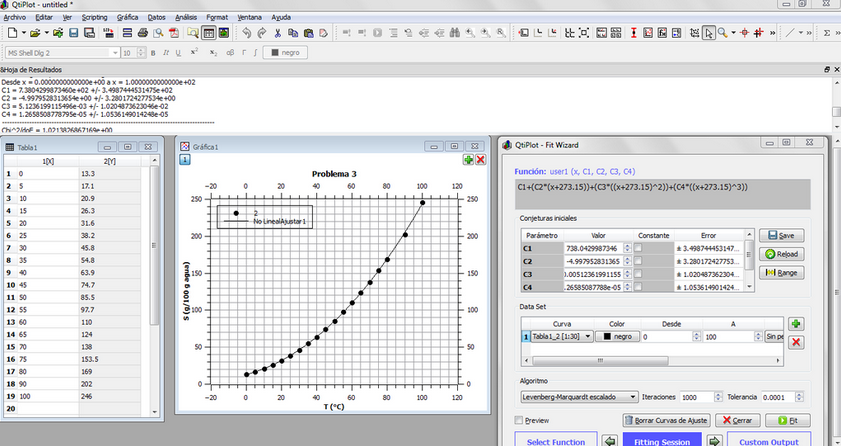Click the Range button
The width and height of the screenshot is (841, 447).
pyautogui.click(x=781, y=273)
